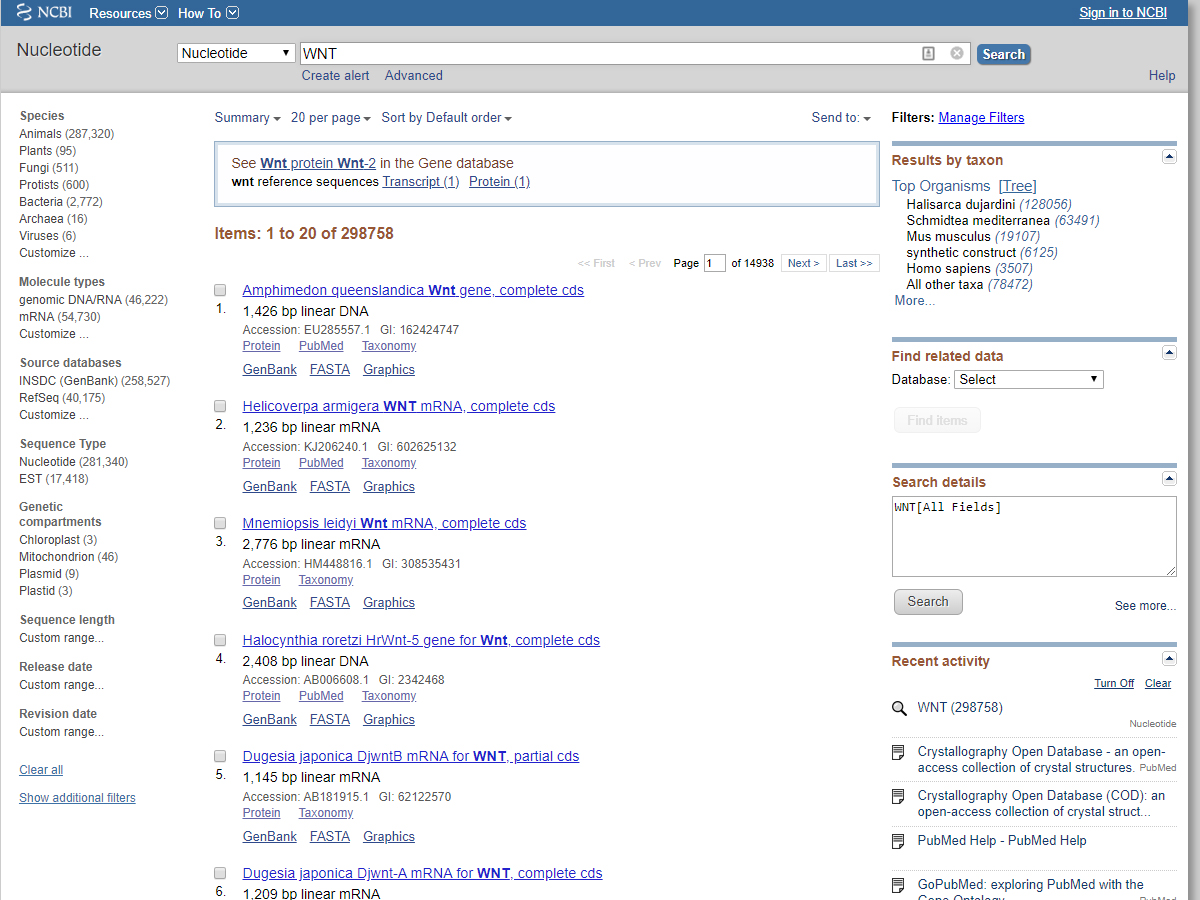The width and height of the screenshot is (1200, 900).
Task: Collapse the Find related data panel
Action: [x=1168, y=353]
